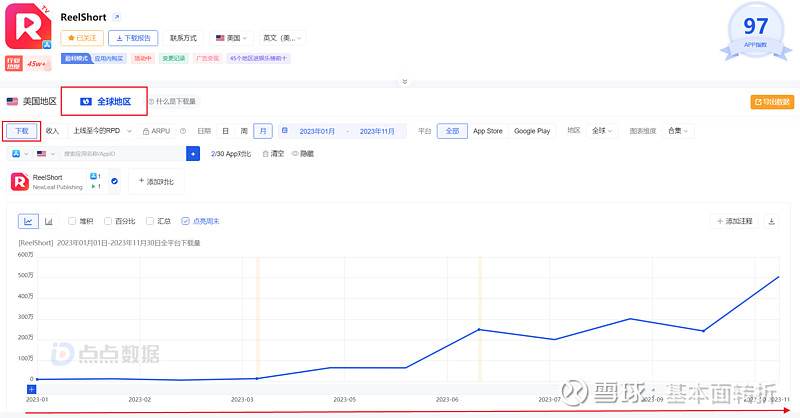
Task: Expand the 图表维度 合集 dropdown
Action: click(678, 131)
